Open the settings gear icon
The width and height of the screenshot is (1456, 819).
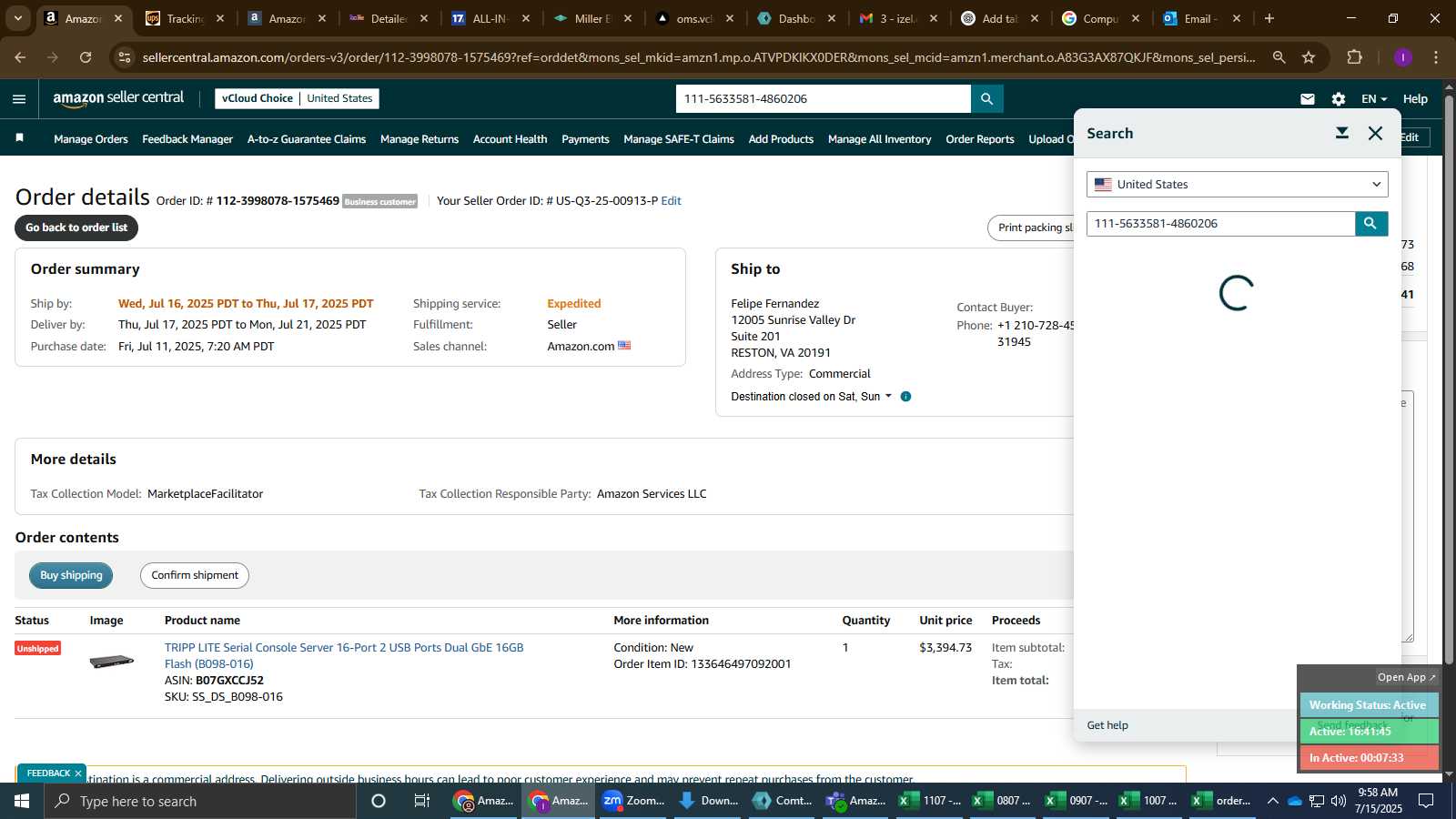1339,99
